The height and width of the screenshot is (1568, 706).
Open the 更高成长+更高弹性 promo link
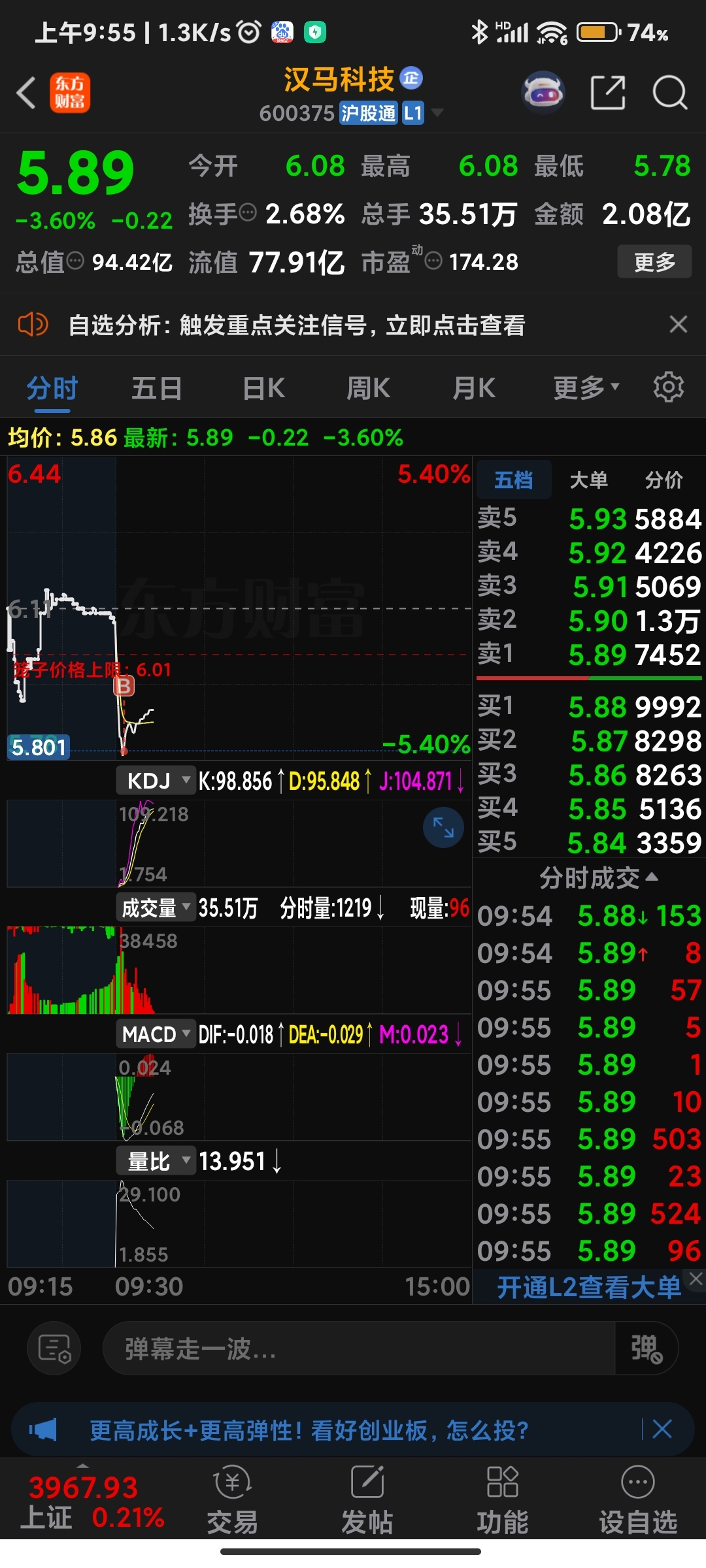click(309, 1429)
